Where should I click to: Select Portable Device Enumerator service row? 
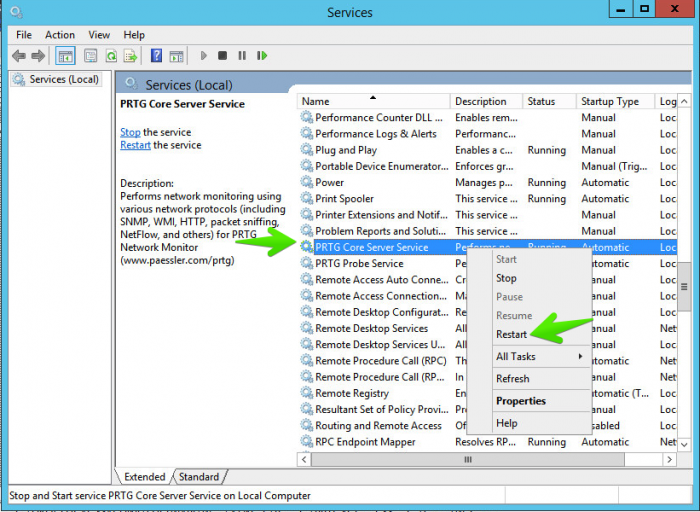pyautogui.click(x=488, y=166)
